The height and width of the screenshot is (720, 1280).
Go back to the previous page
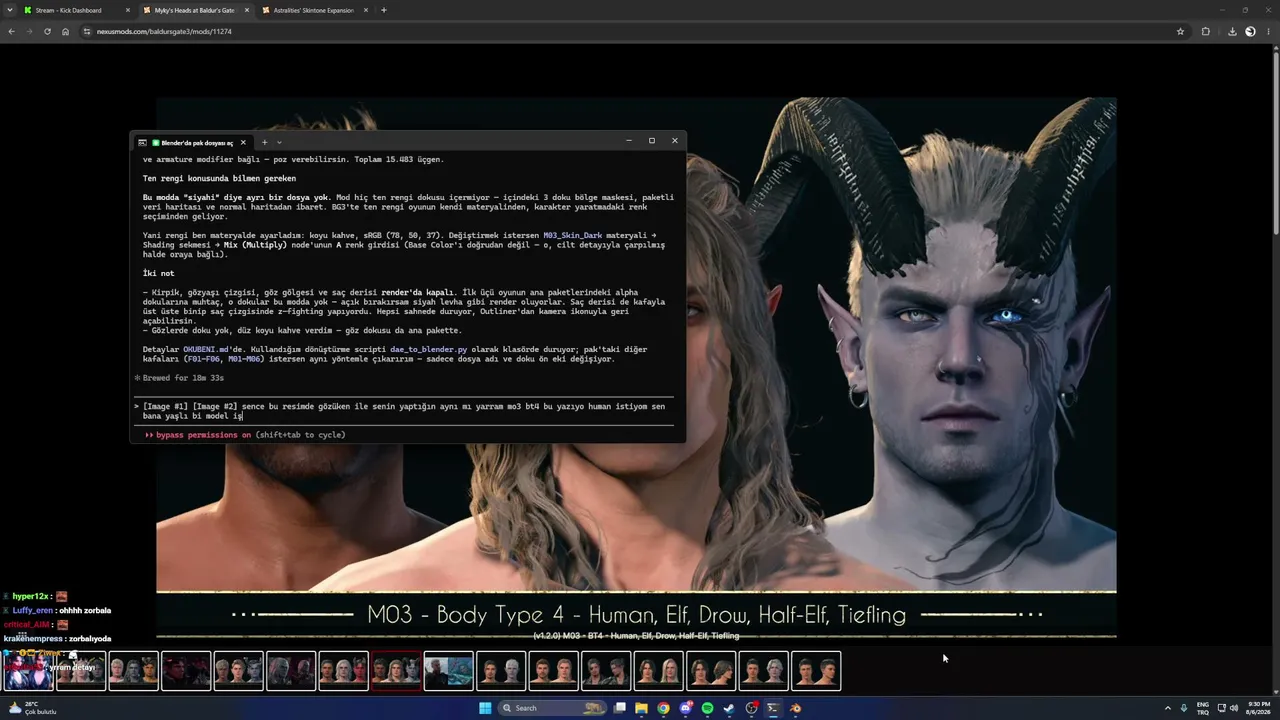(12, 31)
